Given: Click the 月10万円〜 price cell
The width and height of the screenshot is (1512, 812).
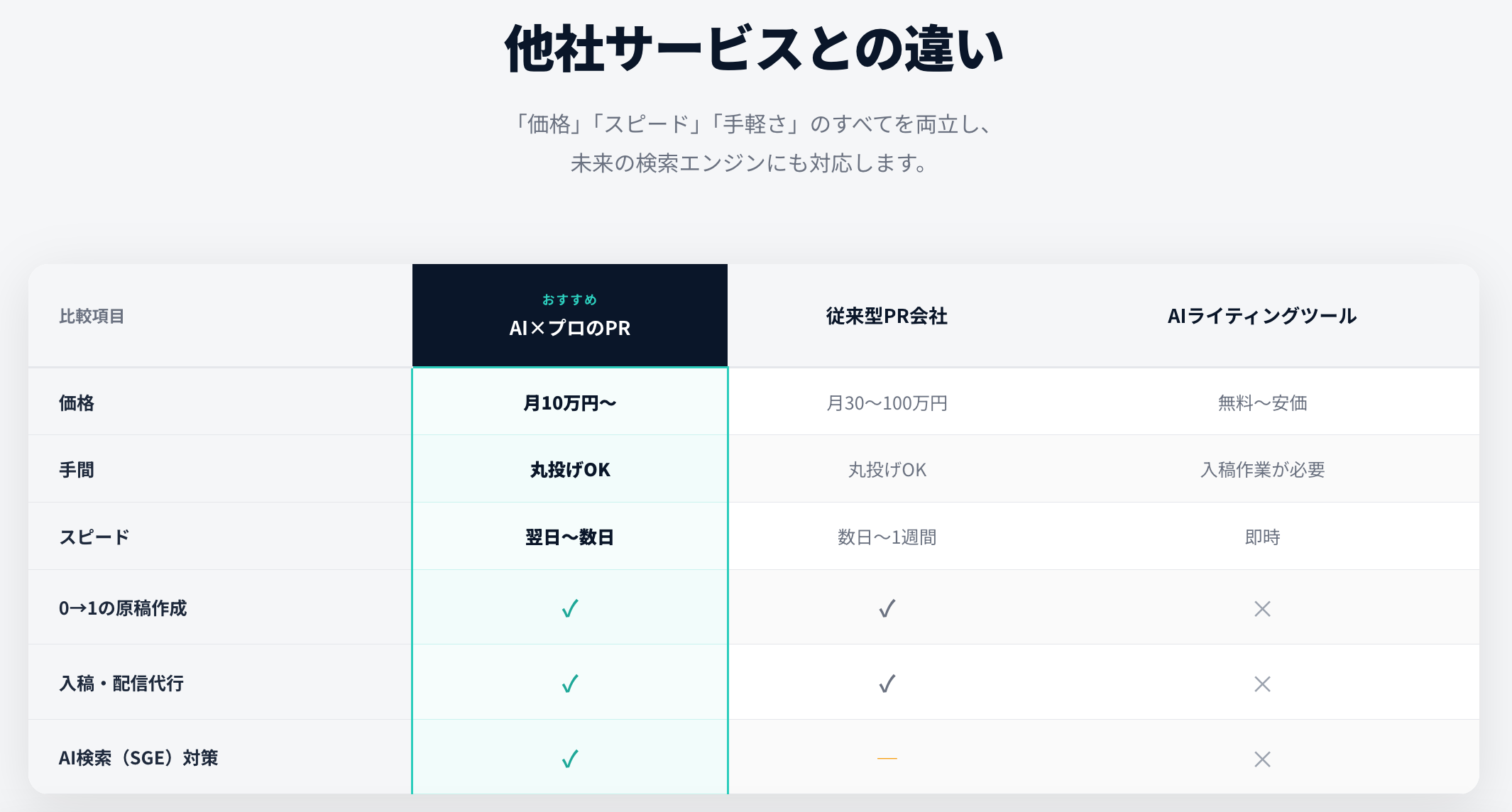Looking at the screenshot, I should (x=570, y=403).
